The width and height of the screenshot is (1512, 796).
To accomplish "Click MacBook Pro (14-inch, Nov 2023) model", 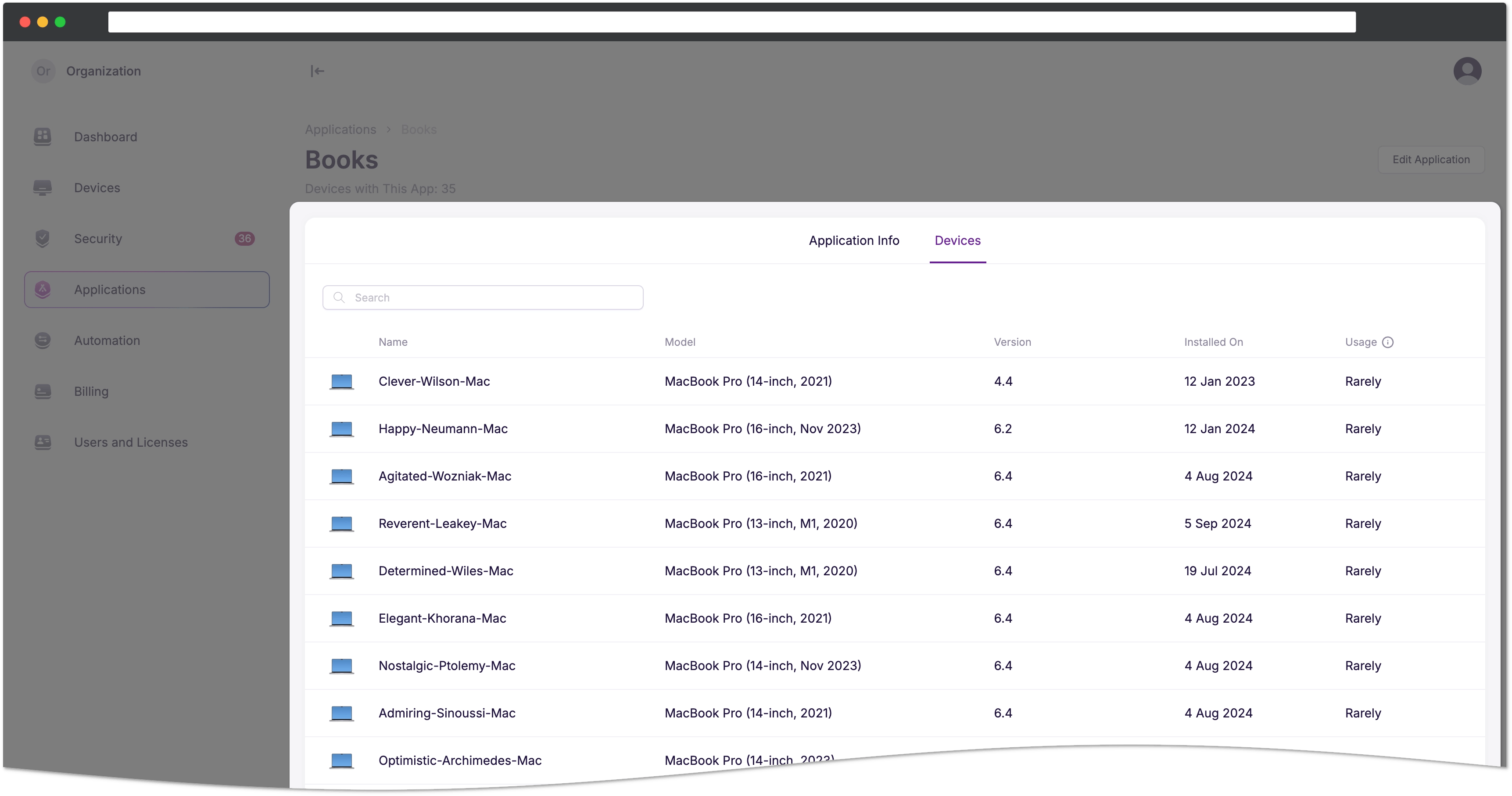I will (x=763, y=666).
